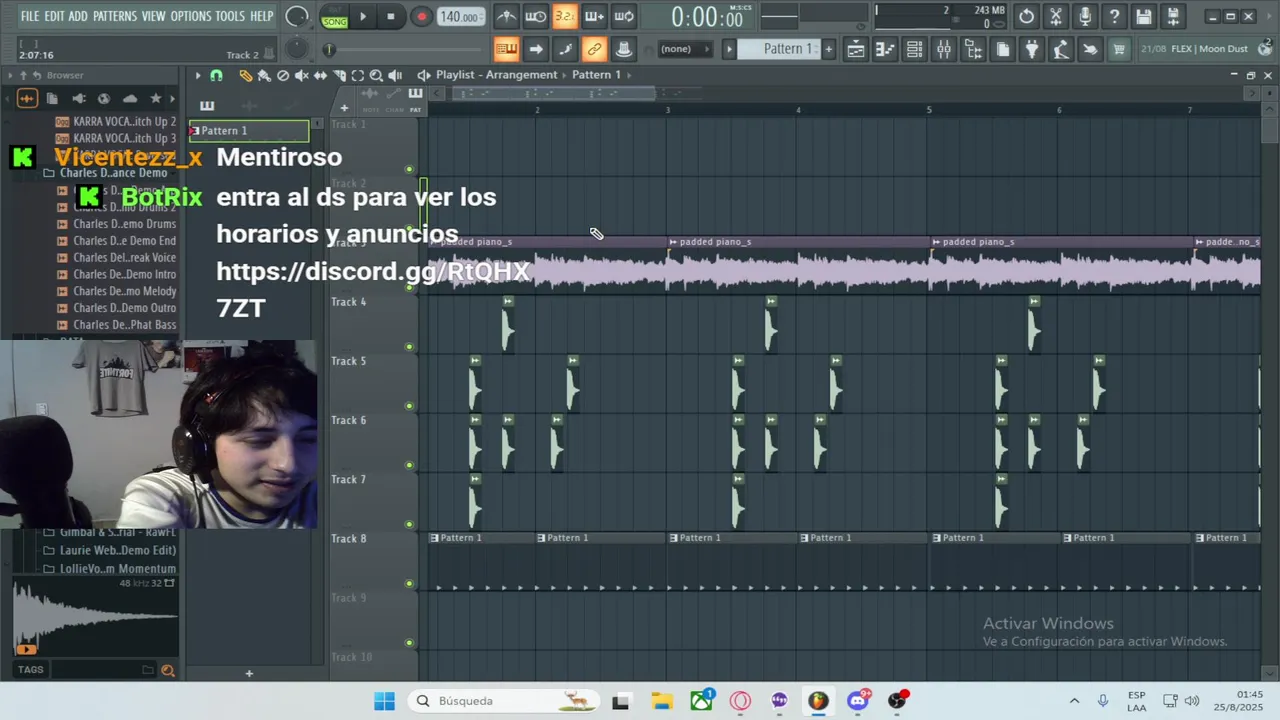This screenshot has width=1280, height=720.
Task: Open the plugin picker icon
Action: [1032, 49]
